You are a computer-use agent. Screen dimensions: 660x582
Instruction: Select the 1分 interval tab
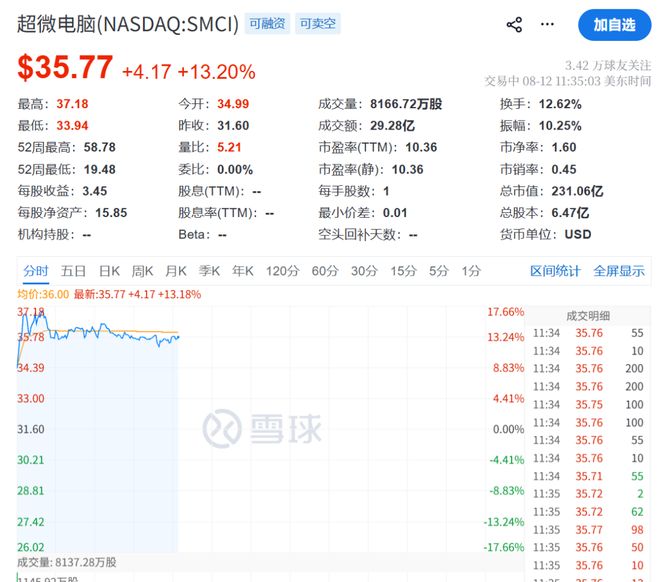click(471, 271)
